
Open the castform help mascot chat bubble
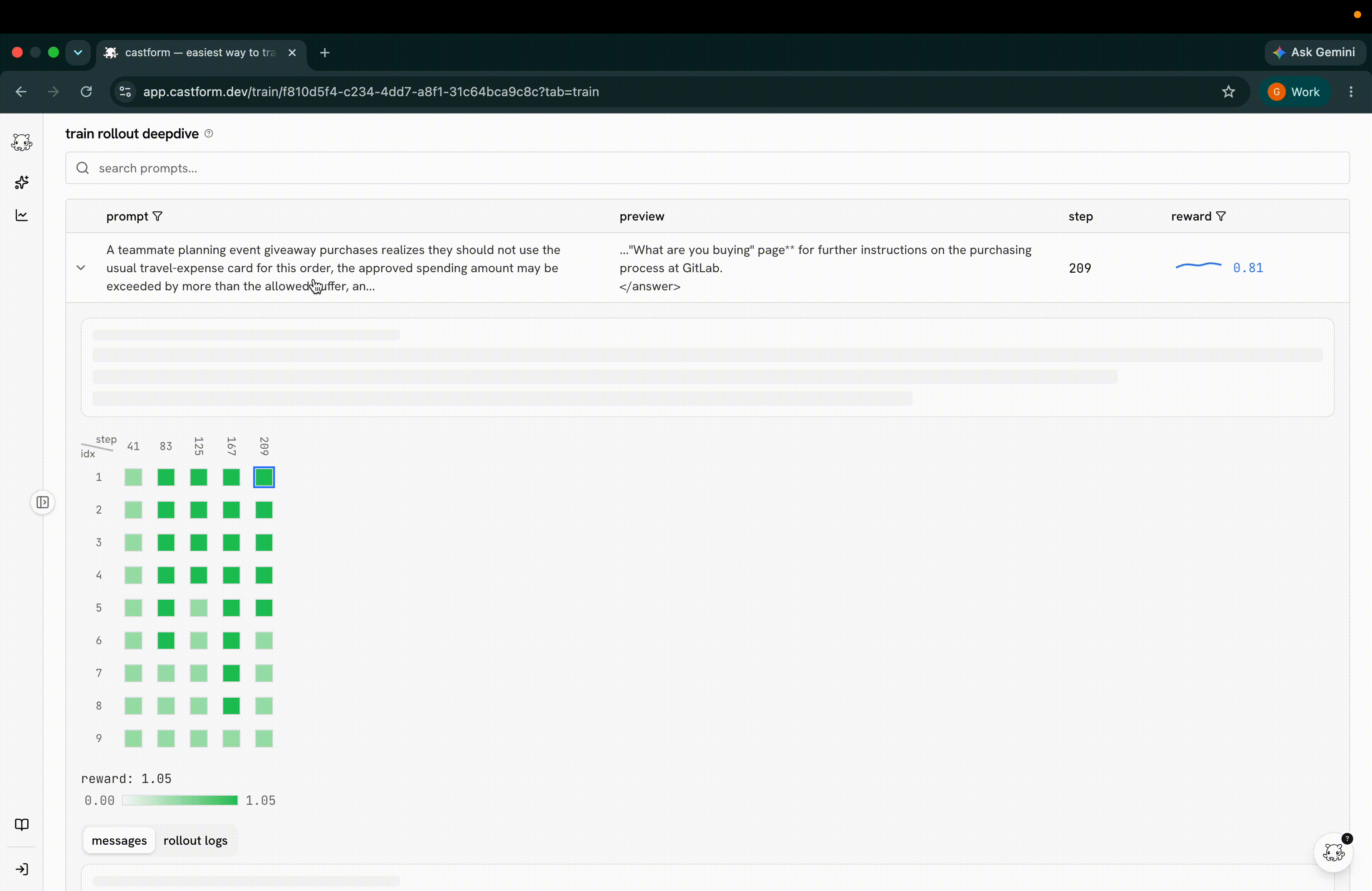point(1333,852)
